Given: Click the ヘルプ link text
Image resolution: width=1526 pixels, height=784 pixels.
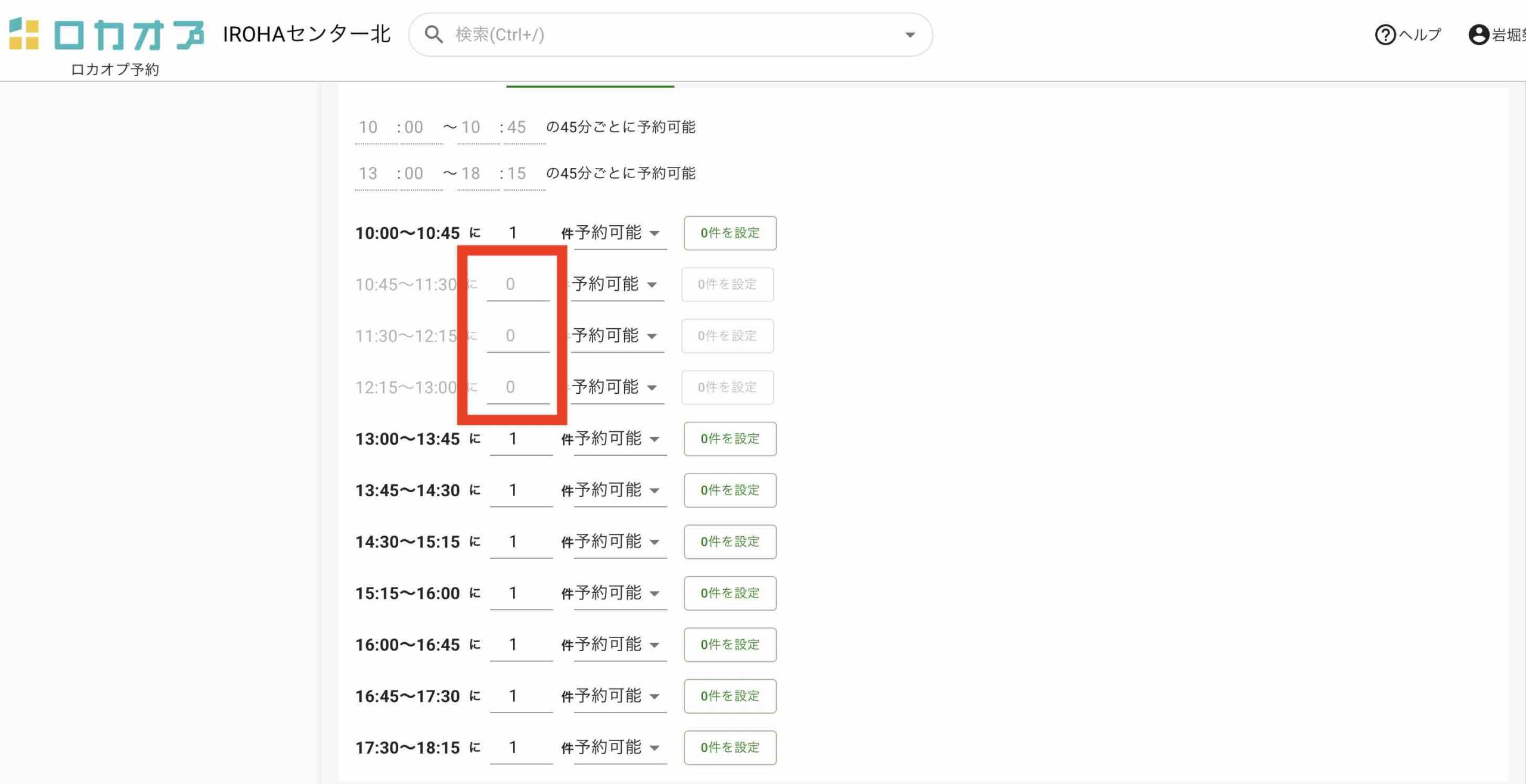Looking at the screenshot, I should pyautogui.click(x=1420, y=35).
